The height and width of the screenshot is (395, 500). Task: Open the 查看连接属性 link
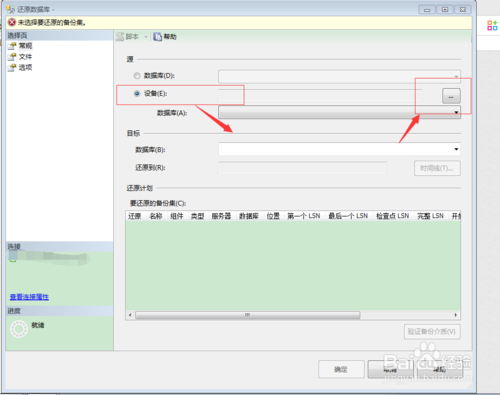tap(29, 297)
